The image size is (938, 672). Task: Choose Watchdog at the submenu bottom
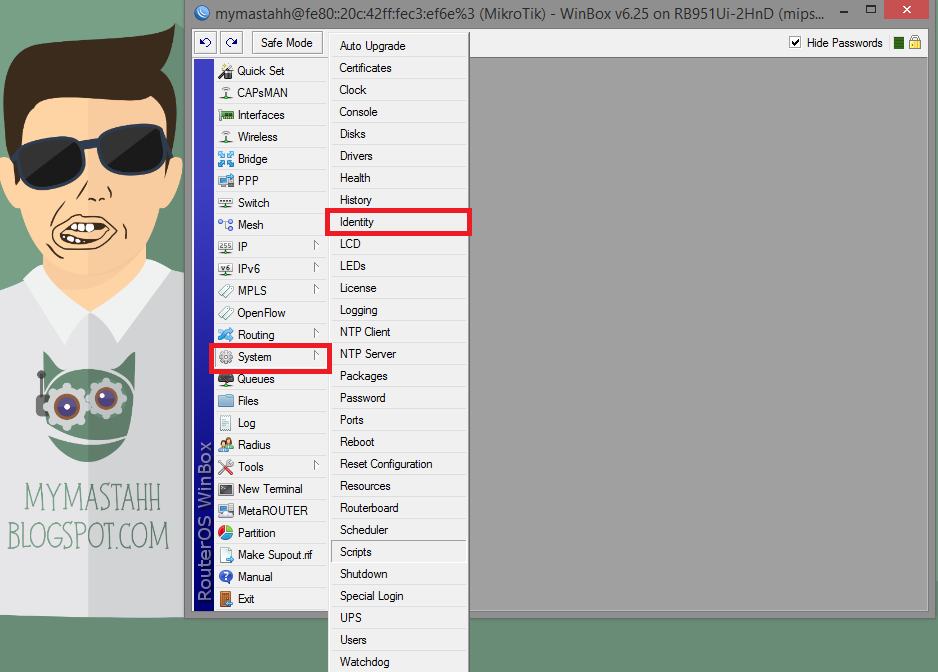pyautogui.click(x=398, y=661)
